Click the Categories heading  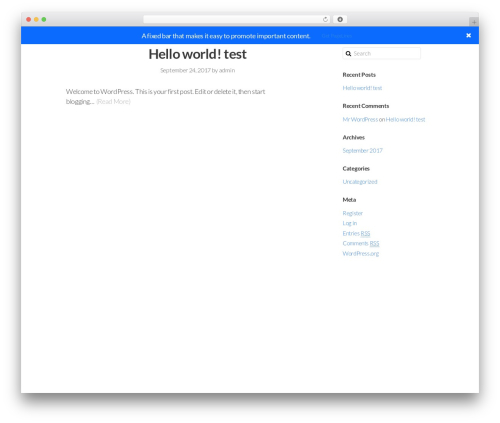click(x=356, y=169)
